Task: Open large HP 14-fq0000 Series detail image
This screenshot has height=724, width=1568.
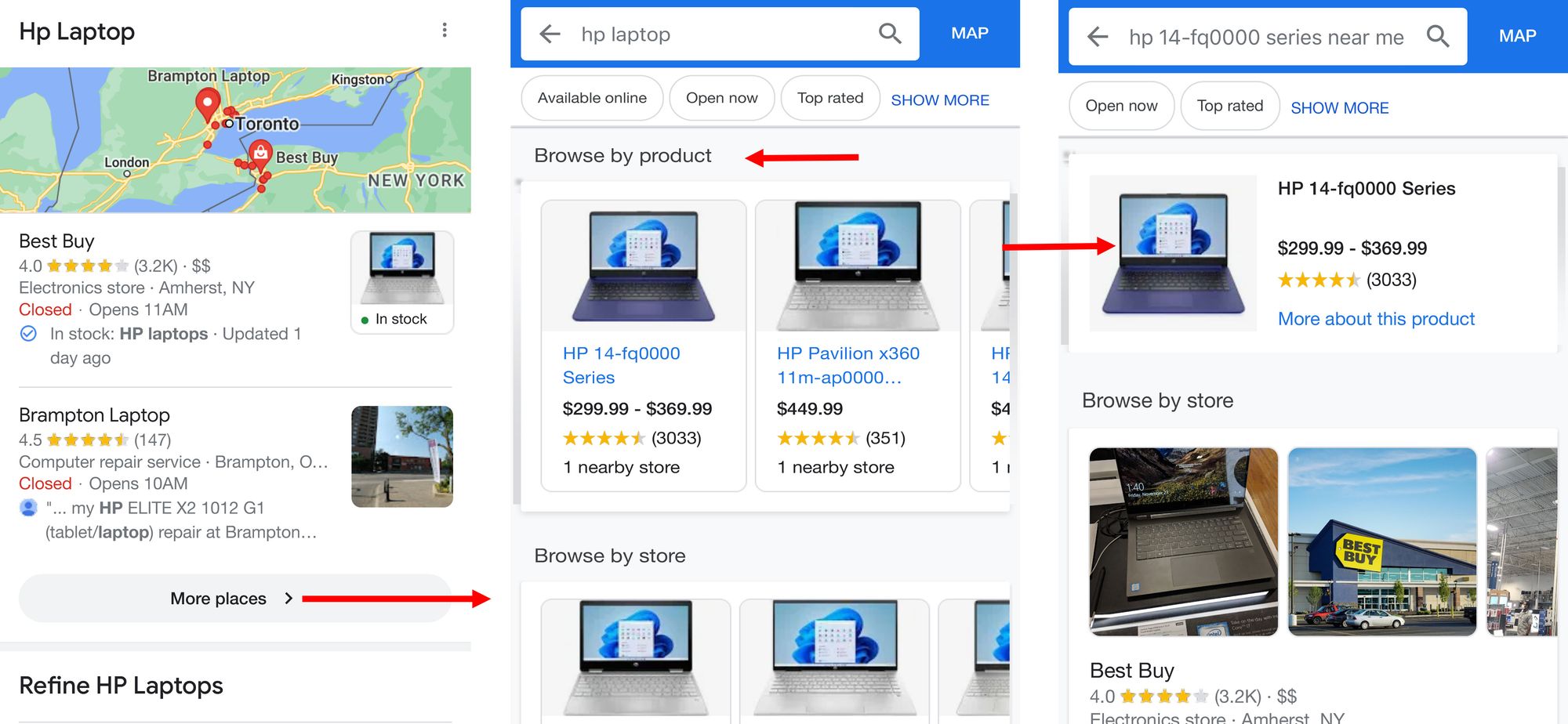Action: point(1173,253)
